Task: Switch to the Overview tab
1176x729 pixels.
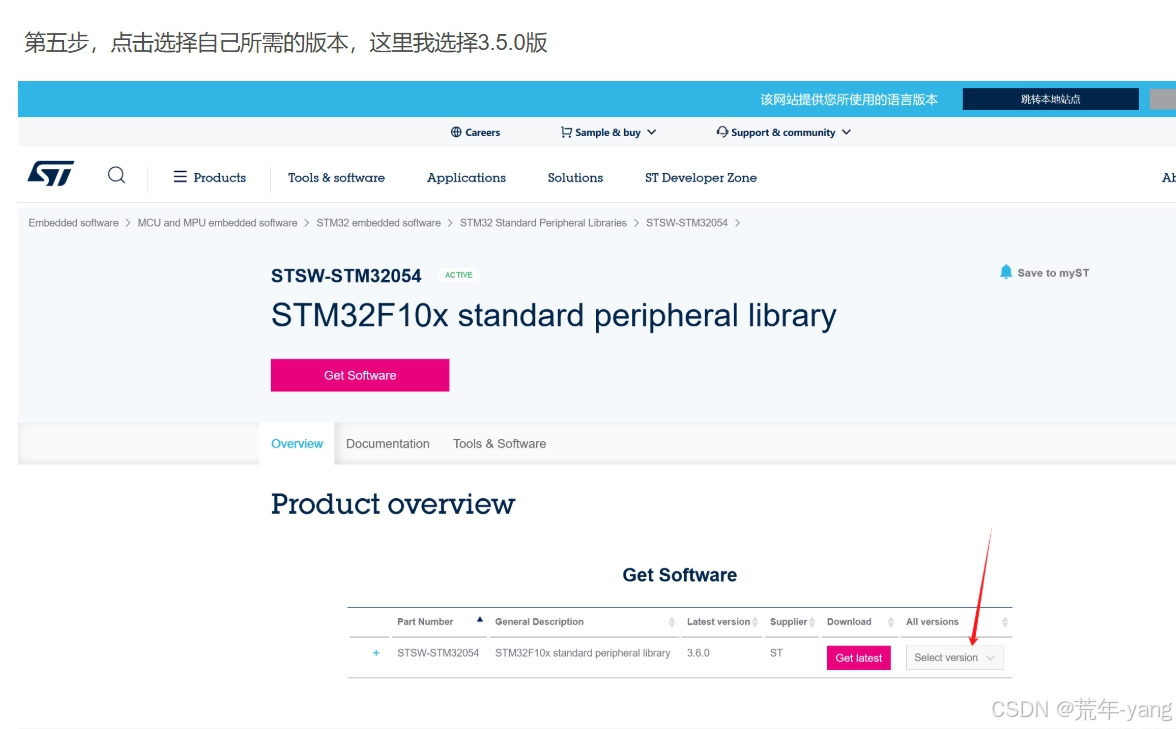Action: (x=297, y=444)
